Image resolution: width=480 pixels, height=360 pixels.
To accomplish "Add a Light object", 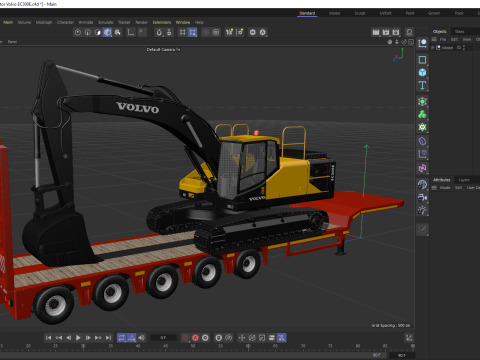I will pos(422,210).
